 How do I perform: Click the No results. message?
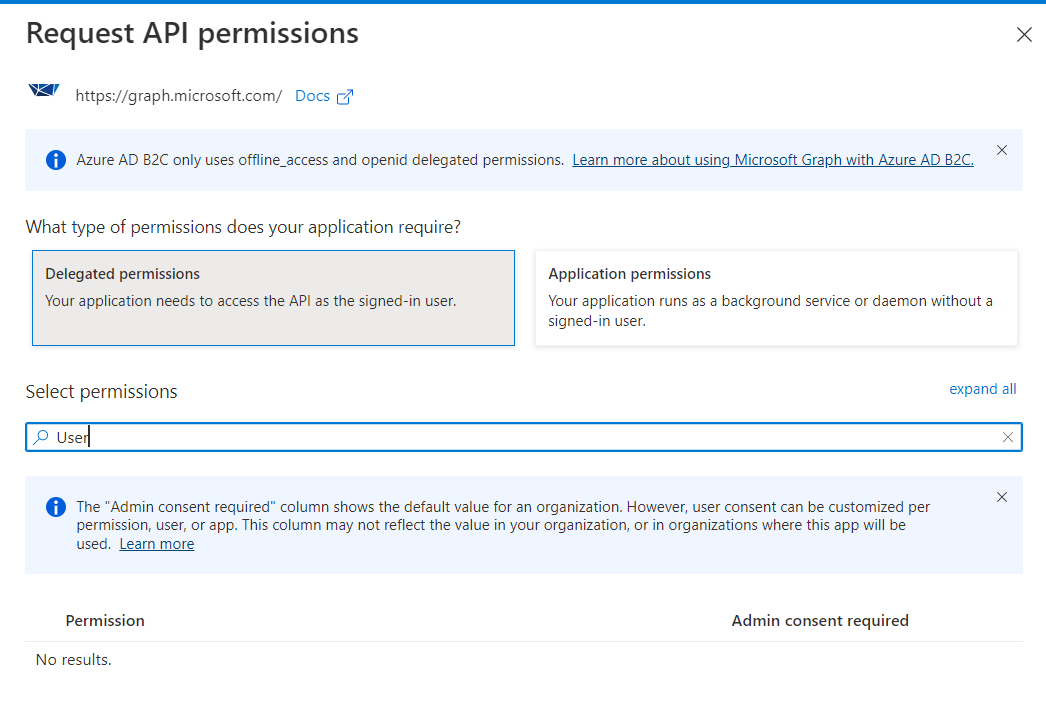point(73,660)
